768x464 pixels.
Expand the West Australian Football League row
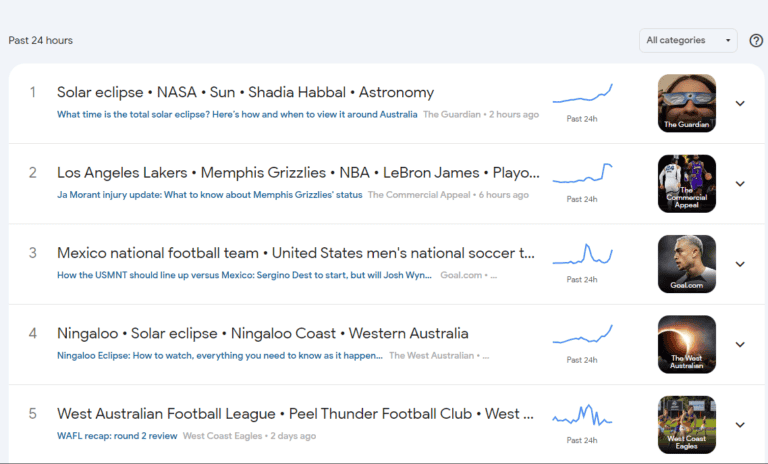(x=740, y=425)
